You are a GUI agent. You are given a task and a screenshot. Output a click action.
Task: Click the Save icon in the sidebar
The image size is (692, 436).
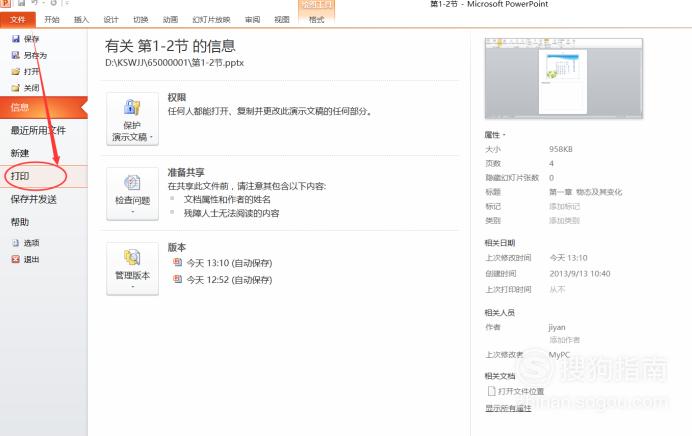coord(16,39)
